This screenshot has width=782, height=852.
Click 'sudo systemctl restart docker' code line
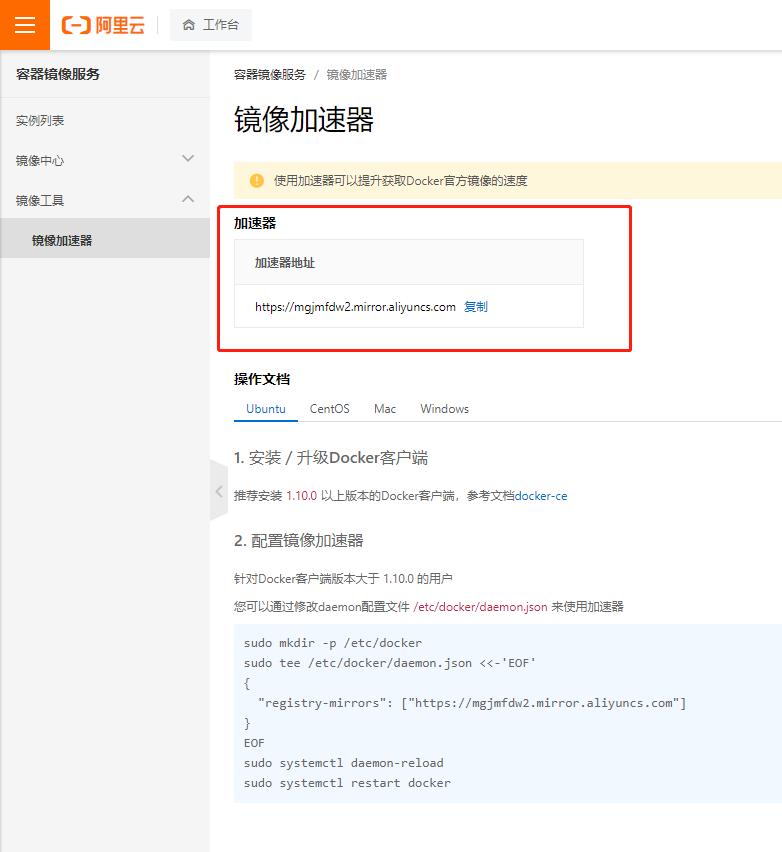[347, 783]
